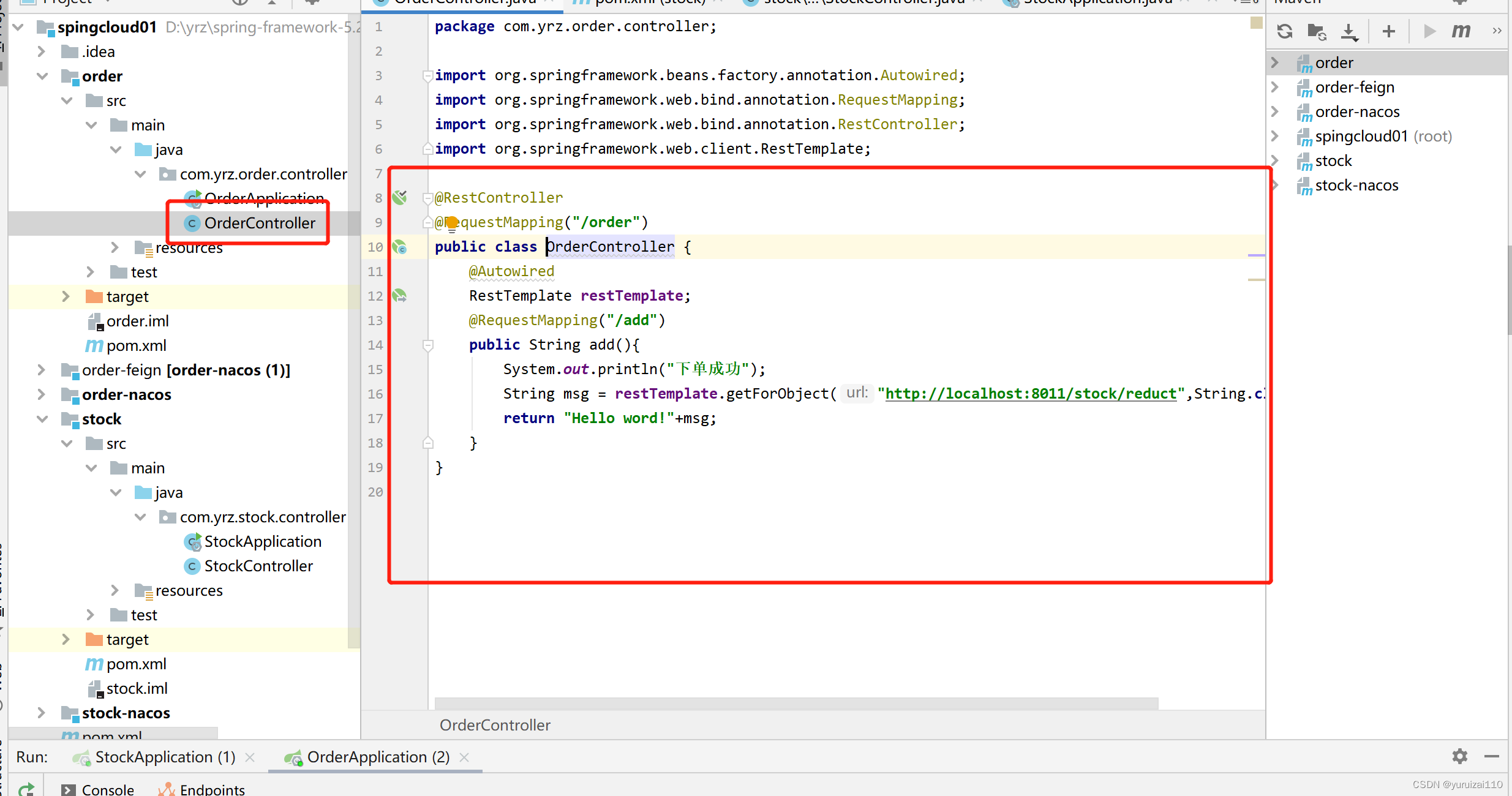This screenshot has width=1512, height=796.
Task: Minimize the Run tool window
Action: point(1492,756)
